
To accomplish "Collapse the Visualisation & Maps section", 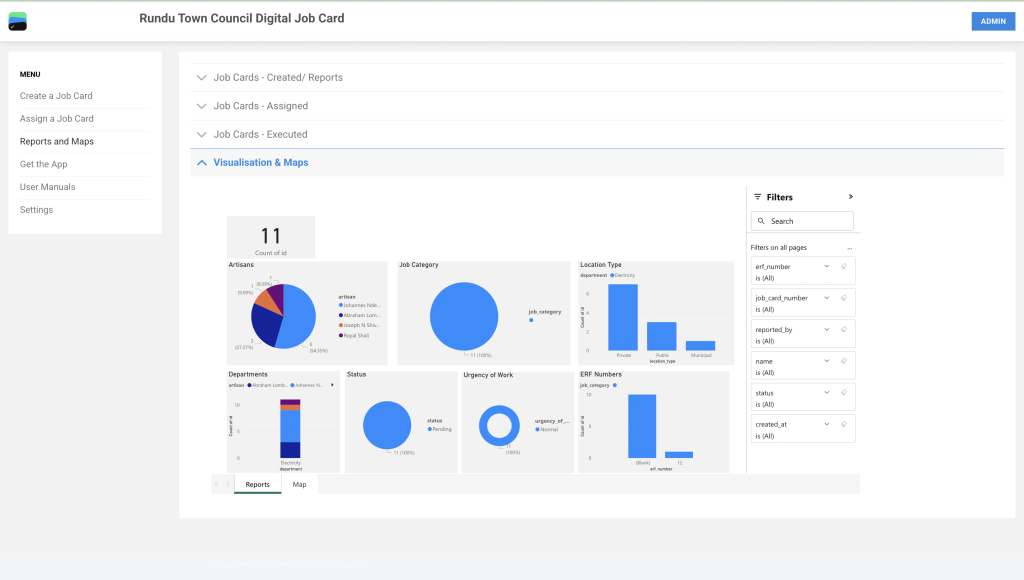I will coord(260,162).
